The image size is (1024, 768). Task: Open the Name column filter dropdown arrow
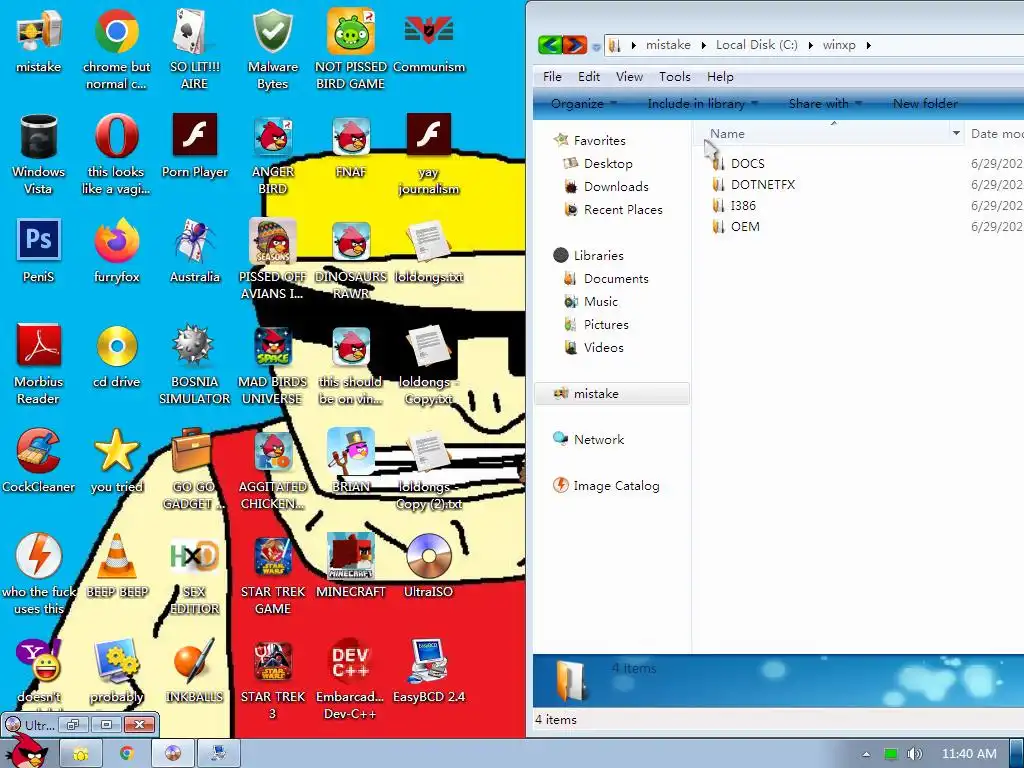pyautogui.click(x=956, y=133)
